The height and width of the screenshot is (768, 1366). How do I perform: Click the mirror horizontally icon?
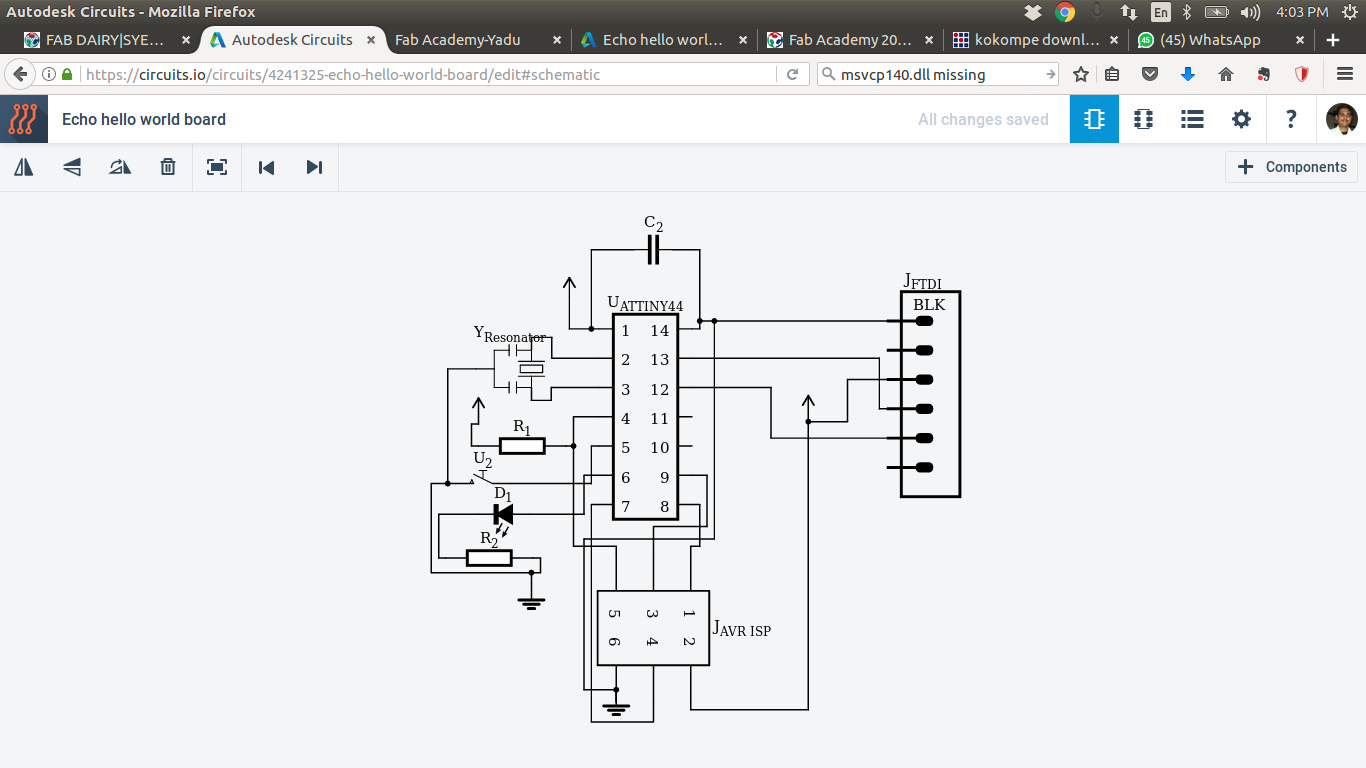(24, 167)
